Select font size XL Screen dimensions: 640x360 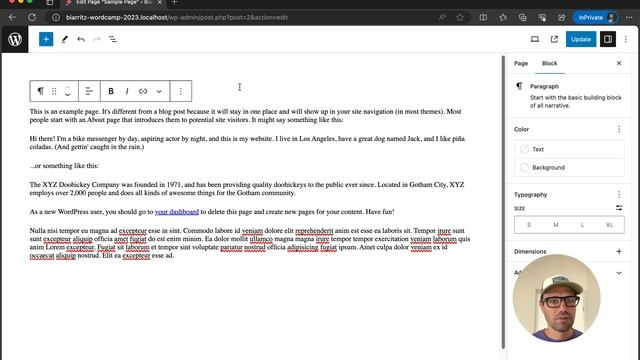point(609,225)
